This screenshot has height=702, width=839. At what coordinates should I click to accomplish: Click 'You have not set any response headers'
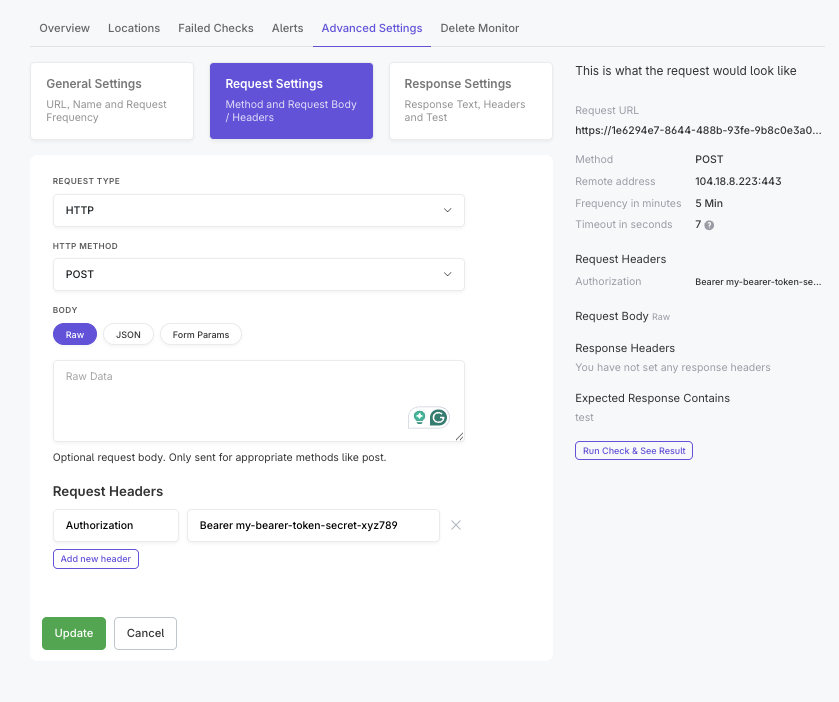(x=673, y=368)
